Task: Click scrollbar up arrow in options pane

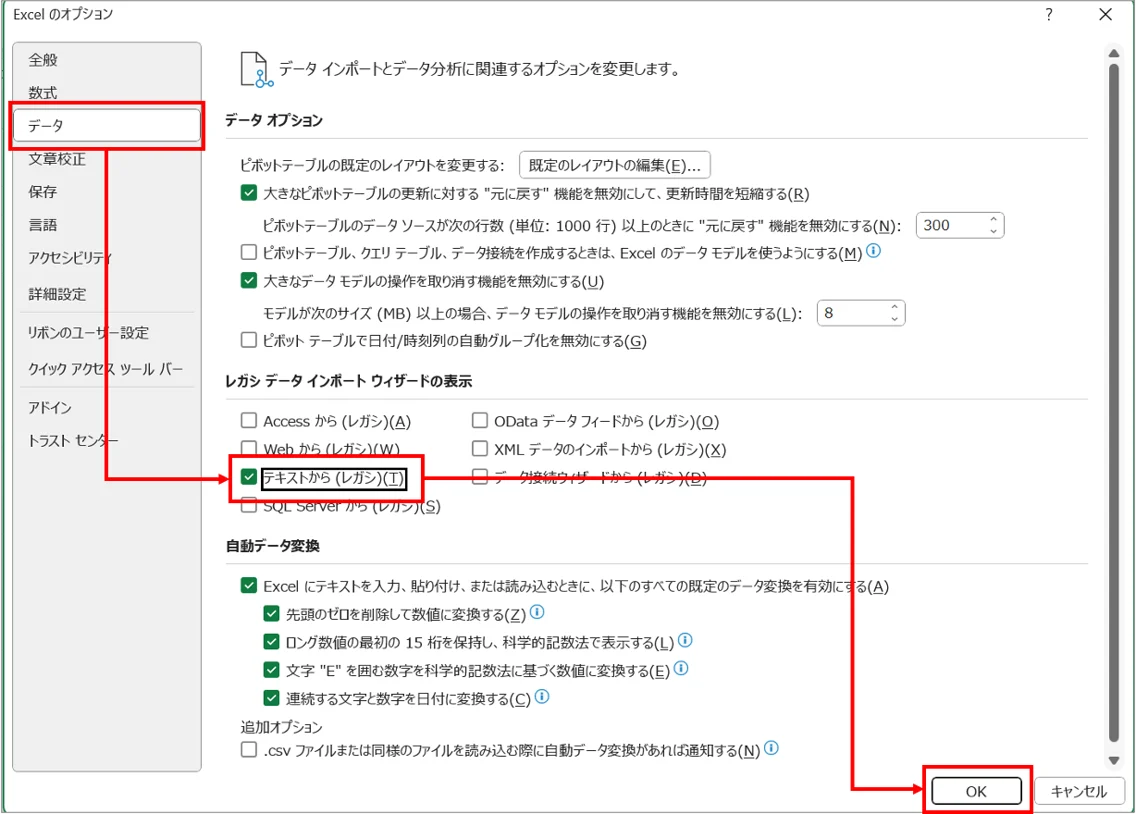Action: [1114, 54]
